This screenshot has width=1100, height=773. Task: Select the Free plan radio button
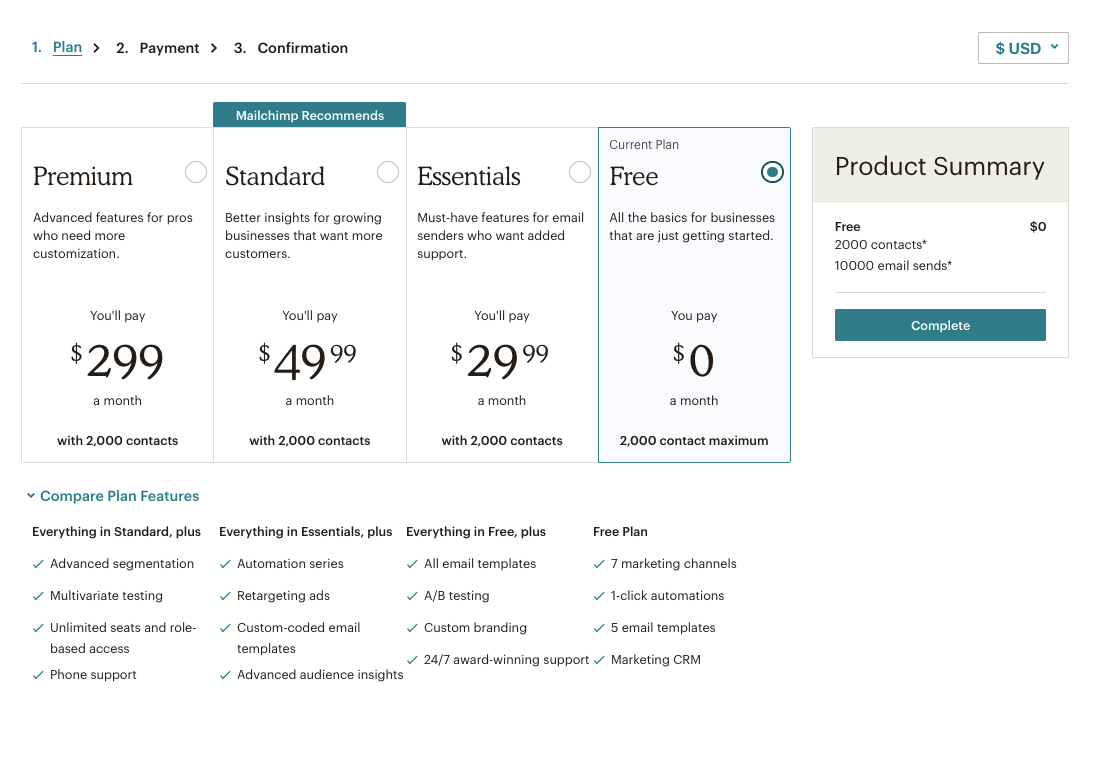point(772,172)
